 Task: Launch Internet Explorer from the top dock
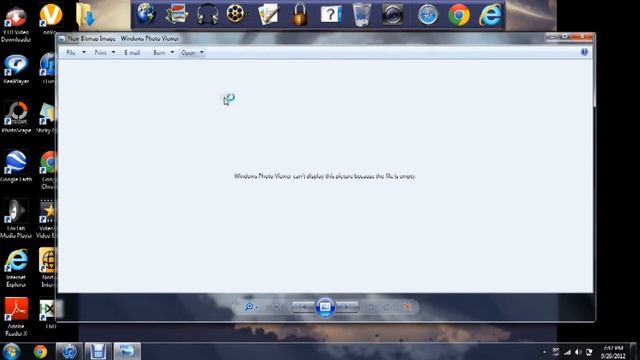(x=490, y=15)
